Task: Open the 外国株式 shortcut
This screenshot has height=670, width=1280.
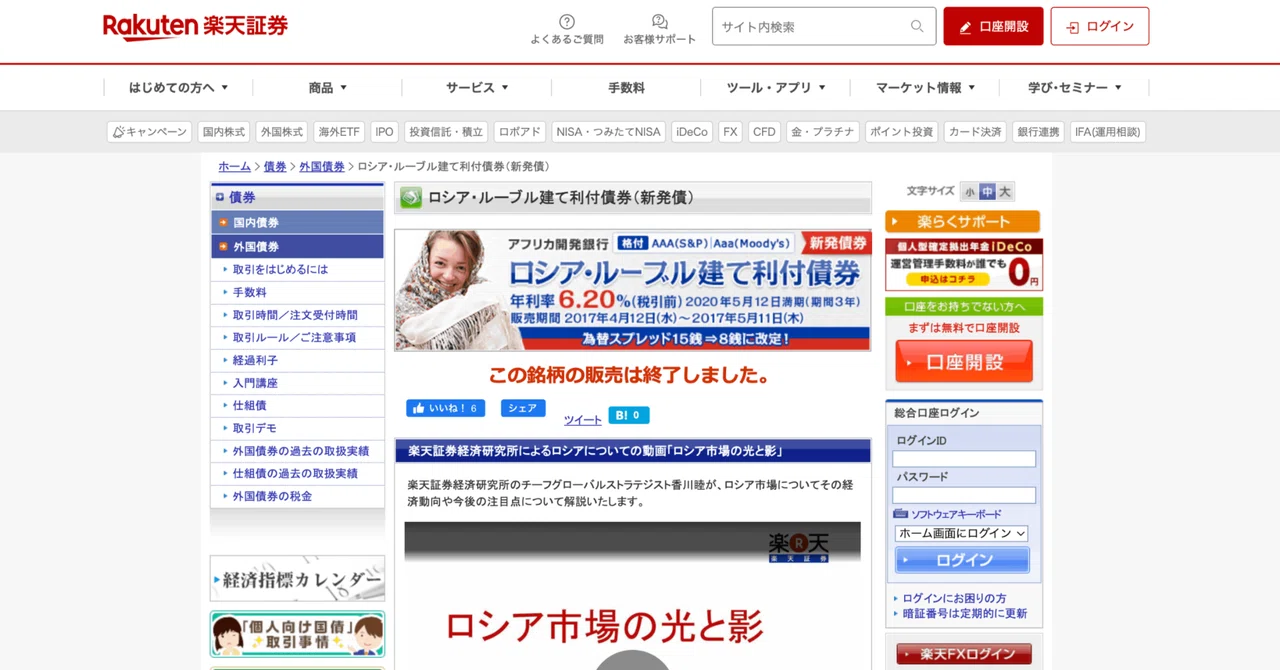Action: point(281,132)
